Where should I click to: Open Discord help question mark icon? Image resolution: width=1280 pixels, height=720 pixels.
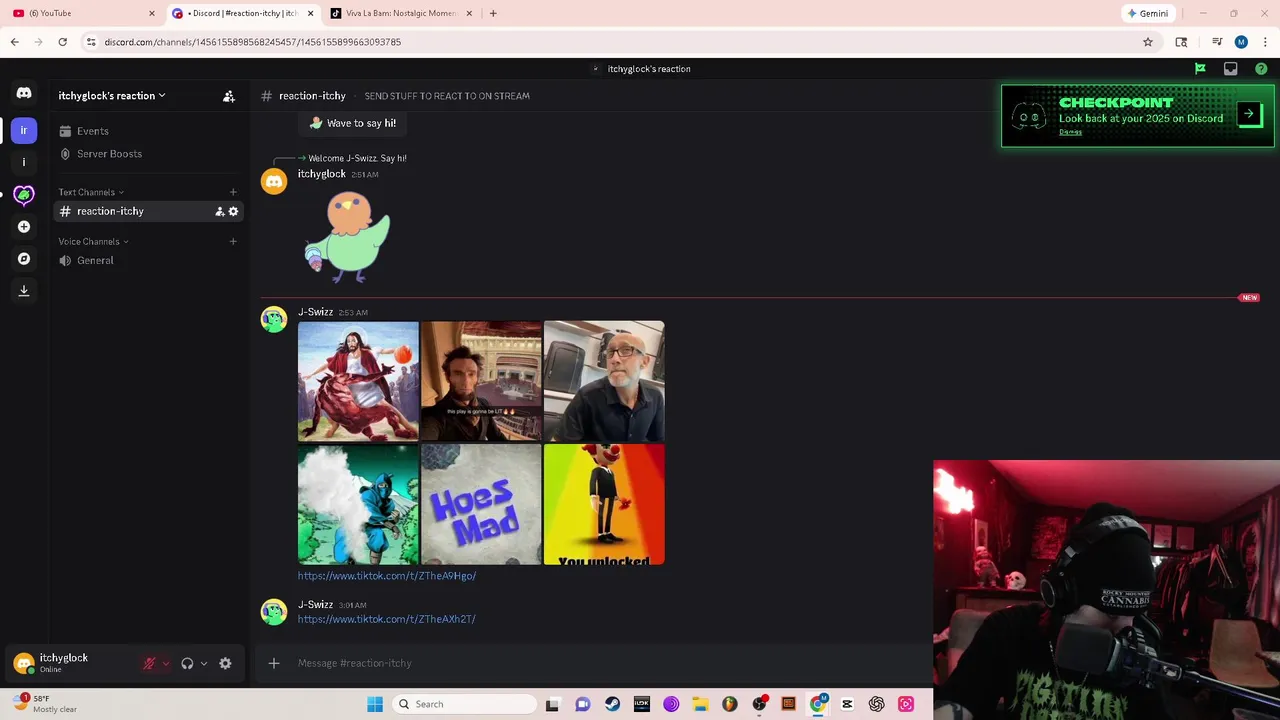click(1261, 69)
